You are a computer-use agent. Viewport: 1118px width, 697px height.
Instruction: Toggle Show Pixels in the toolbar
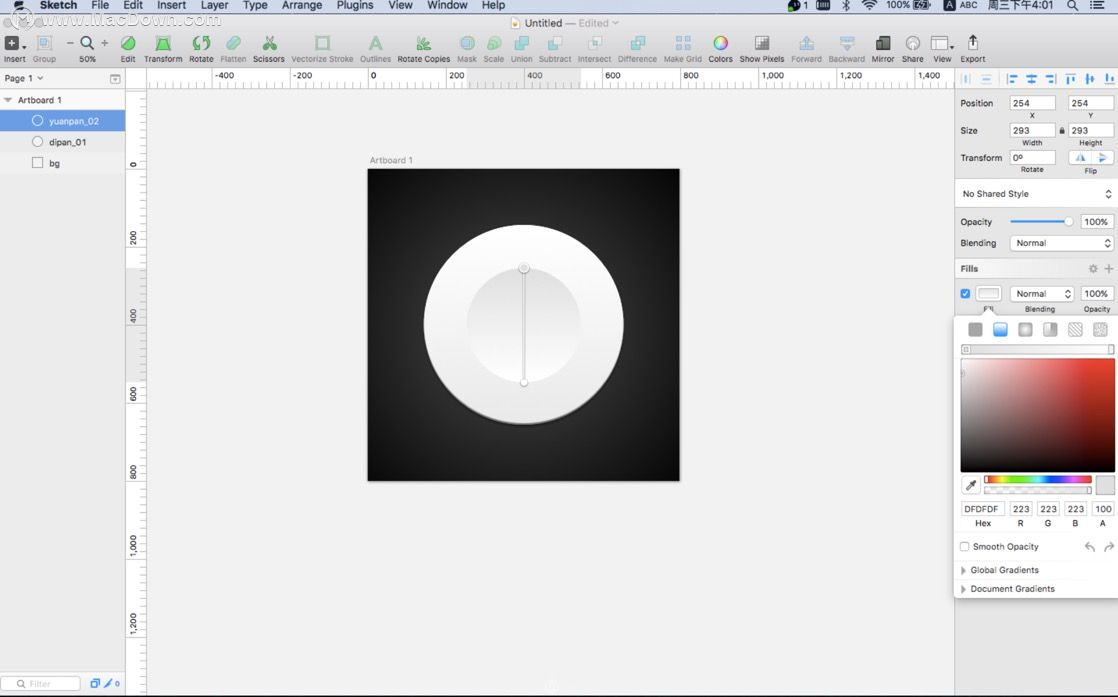click(762, 44)
